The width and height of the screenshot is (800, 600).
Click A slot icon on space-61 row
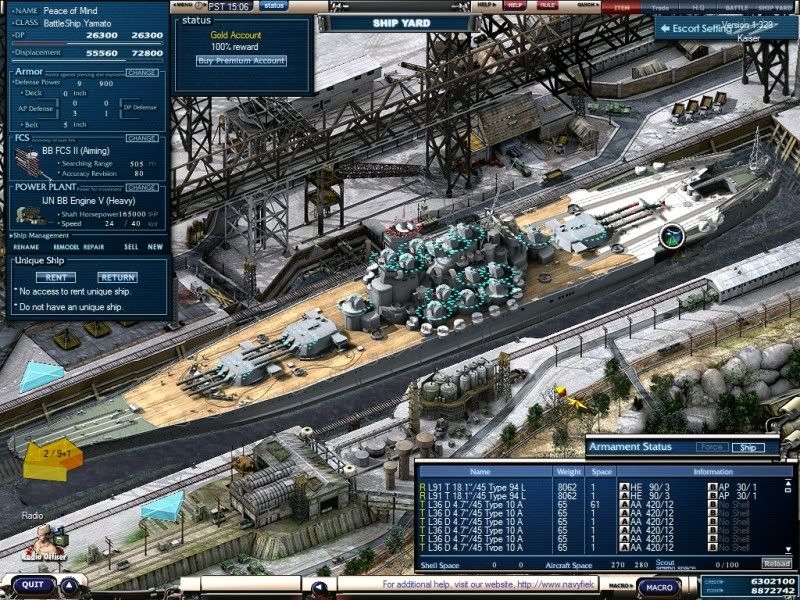click(x=624, y=505)
